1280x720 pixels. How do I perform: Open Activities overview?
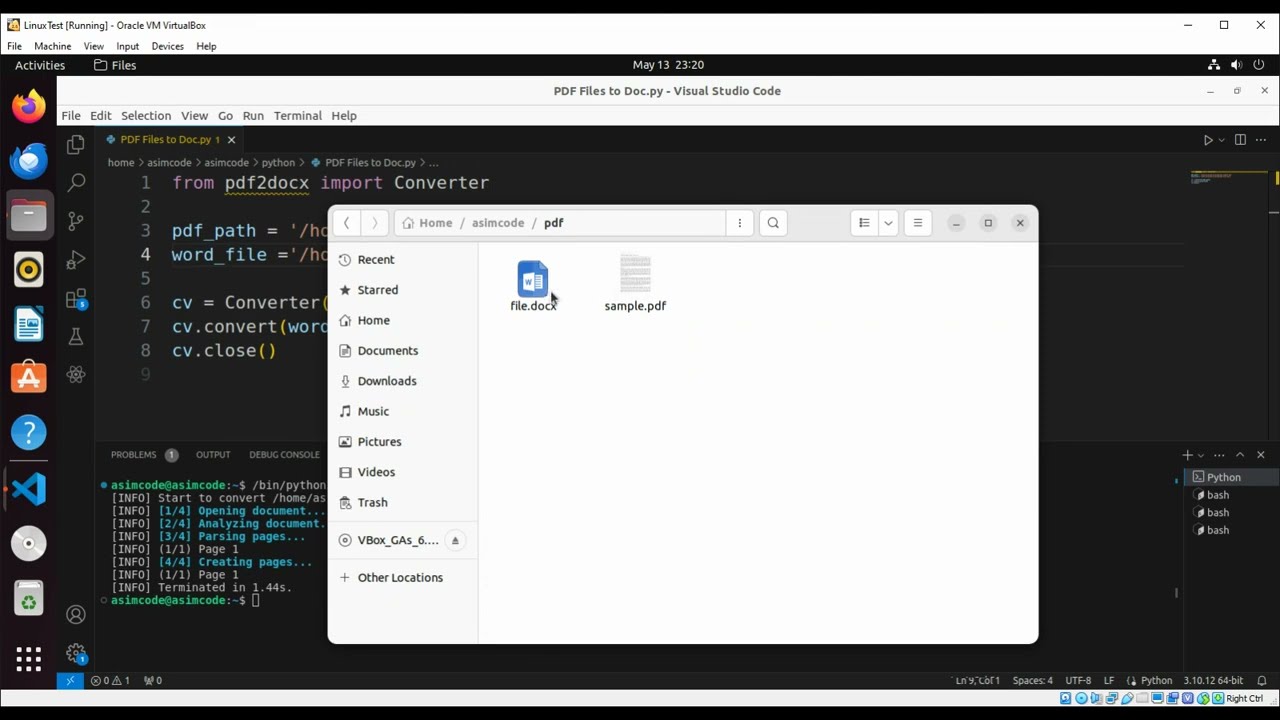pos(40,65)
